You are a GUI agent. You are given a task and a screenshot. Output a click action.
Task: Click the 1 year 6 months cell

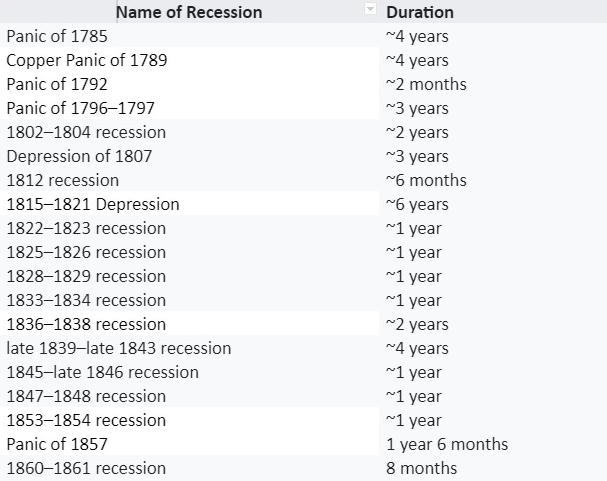coord(447,444)
